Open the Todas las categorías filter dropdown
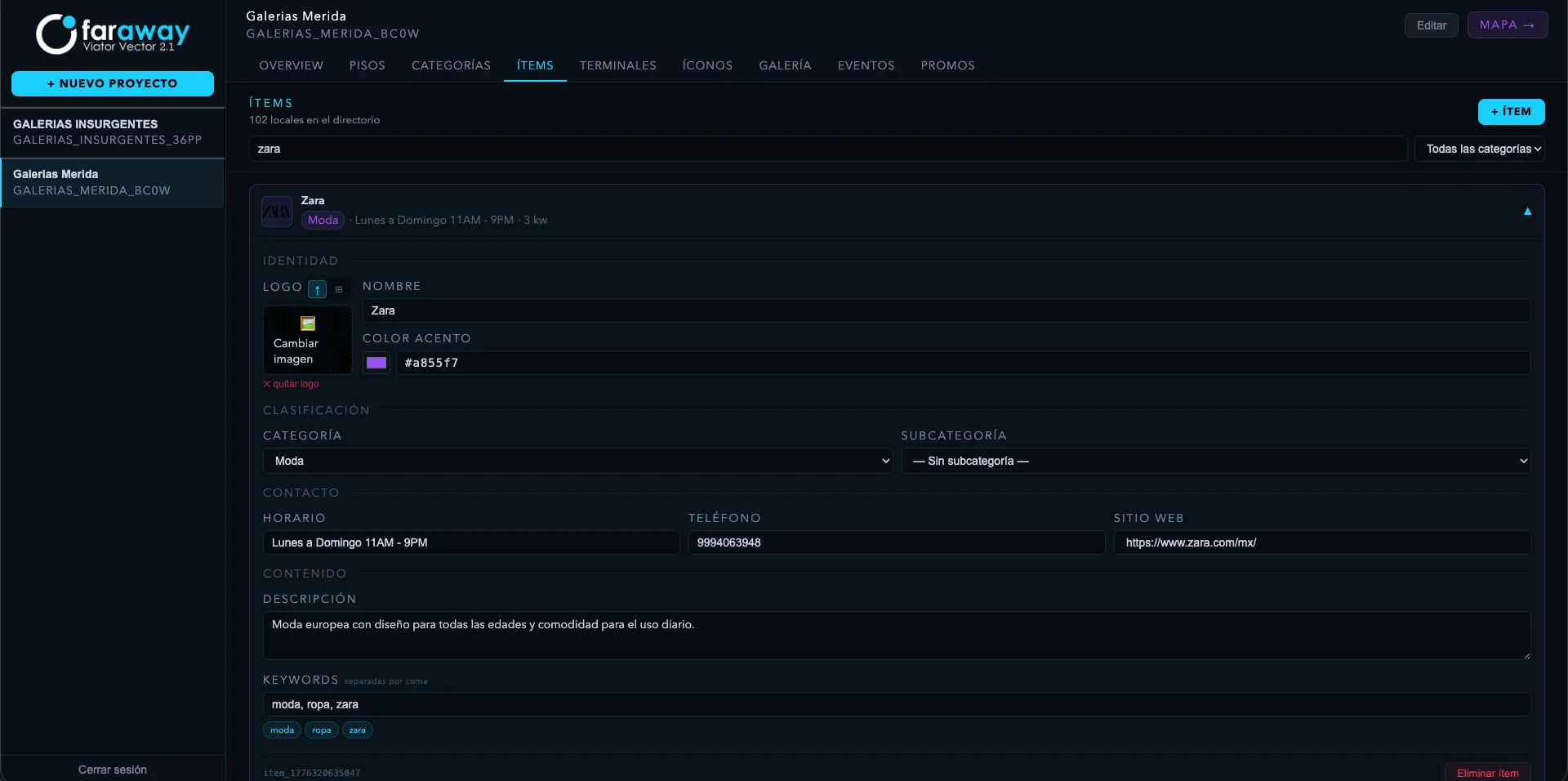Viewport: 1568px width, 781px height. coord(1480,149)
